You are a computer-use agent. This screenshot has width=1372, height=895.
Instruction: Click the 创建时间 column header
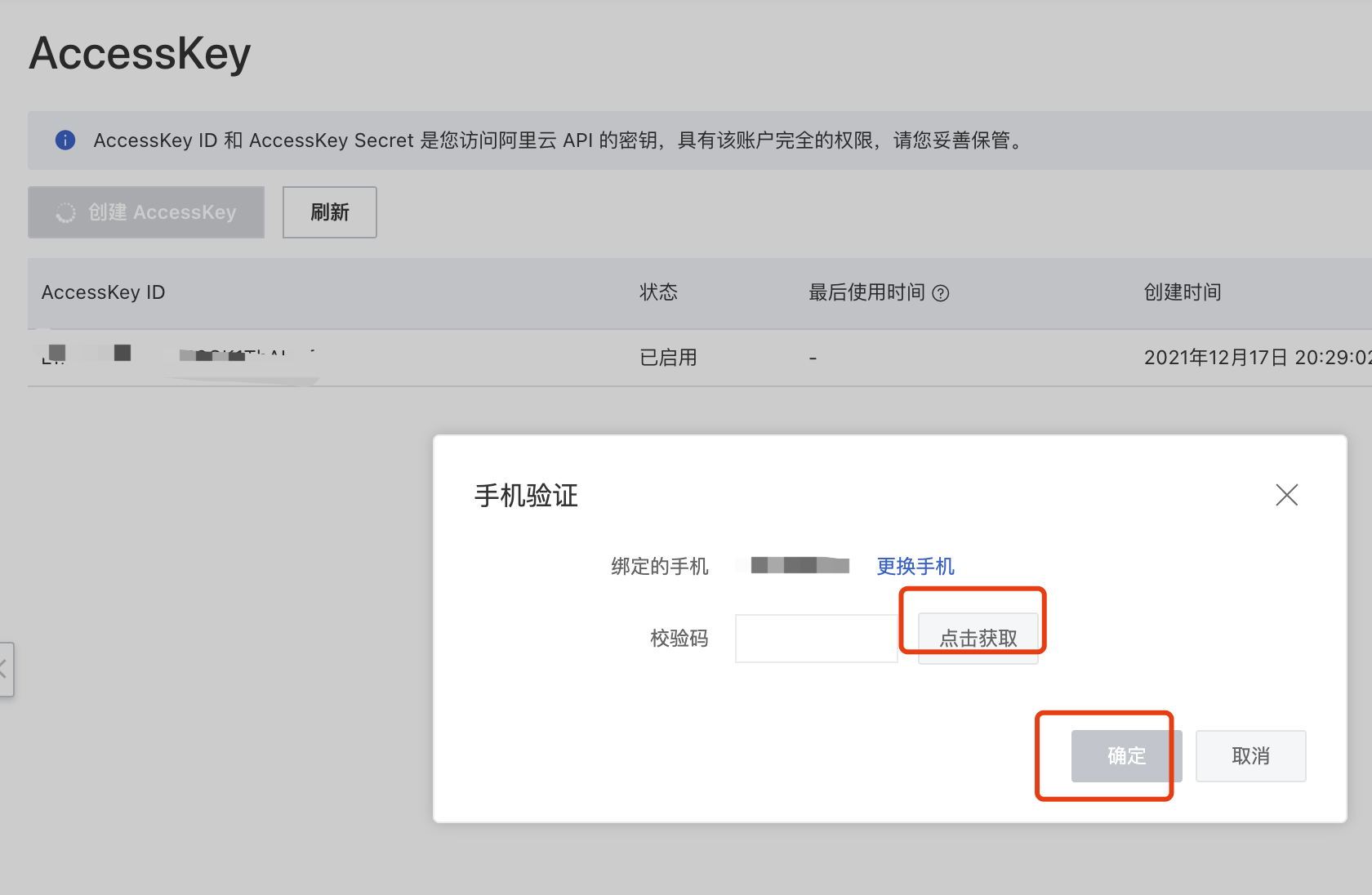[x=1183, y=292]
